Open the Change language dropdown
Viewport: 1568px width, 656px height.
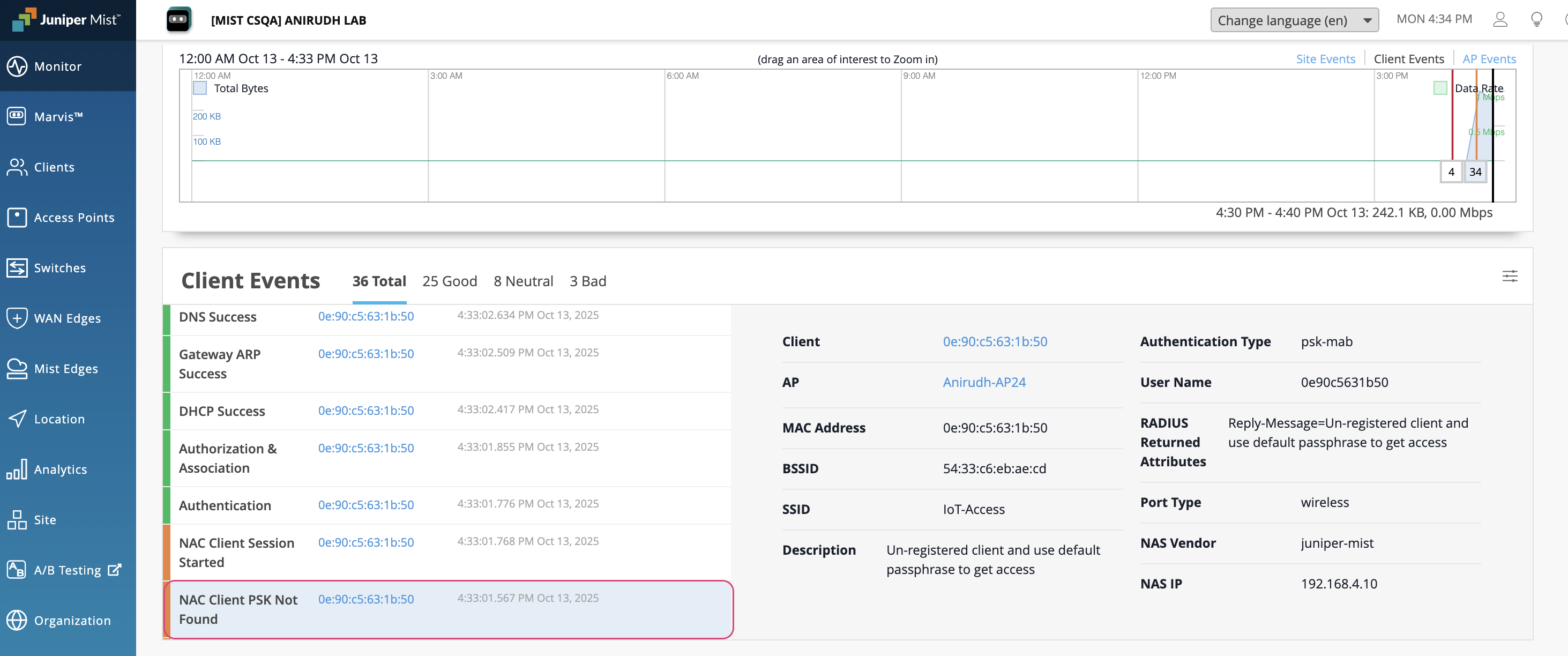(1295, 19)
